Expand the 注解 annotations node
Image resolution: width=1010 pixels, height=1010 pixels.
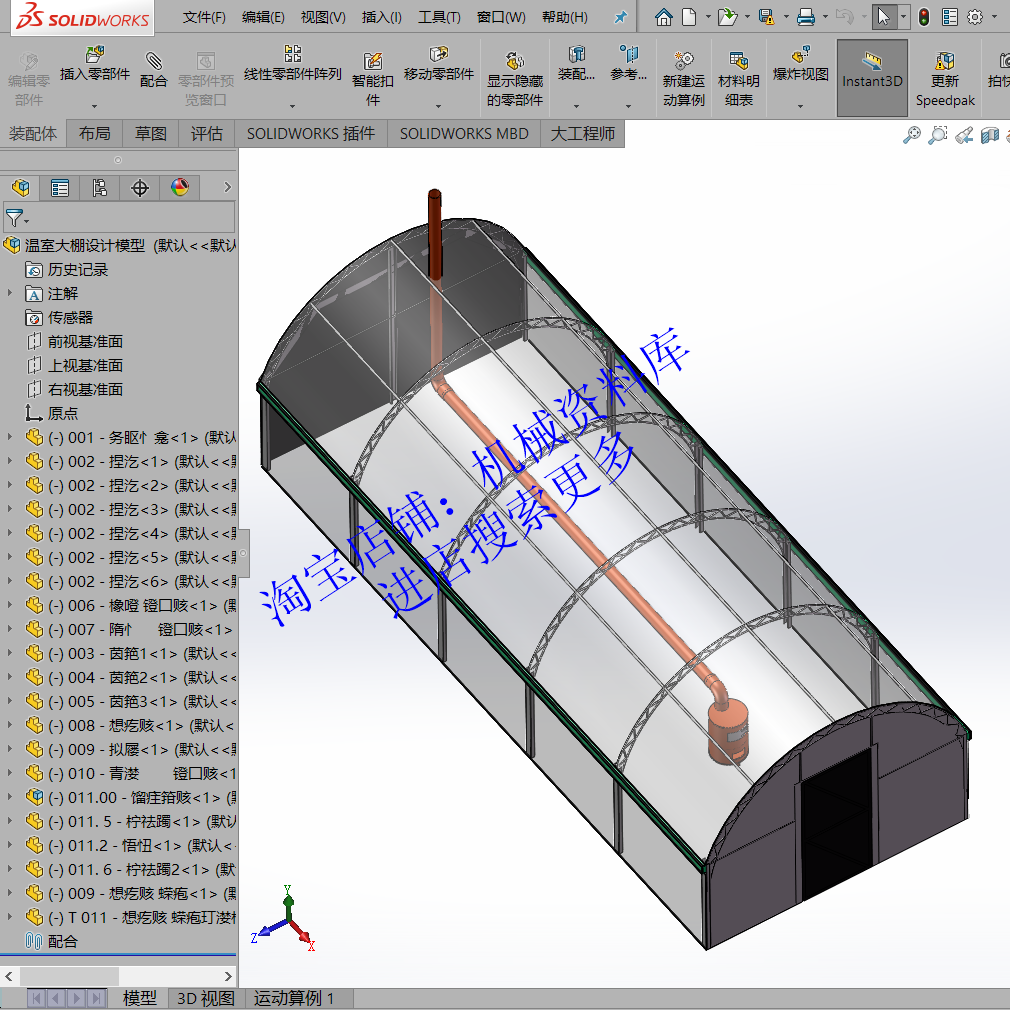coord(10,293)
